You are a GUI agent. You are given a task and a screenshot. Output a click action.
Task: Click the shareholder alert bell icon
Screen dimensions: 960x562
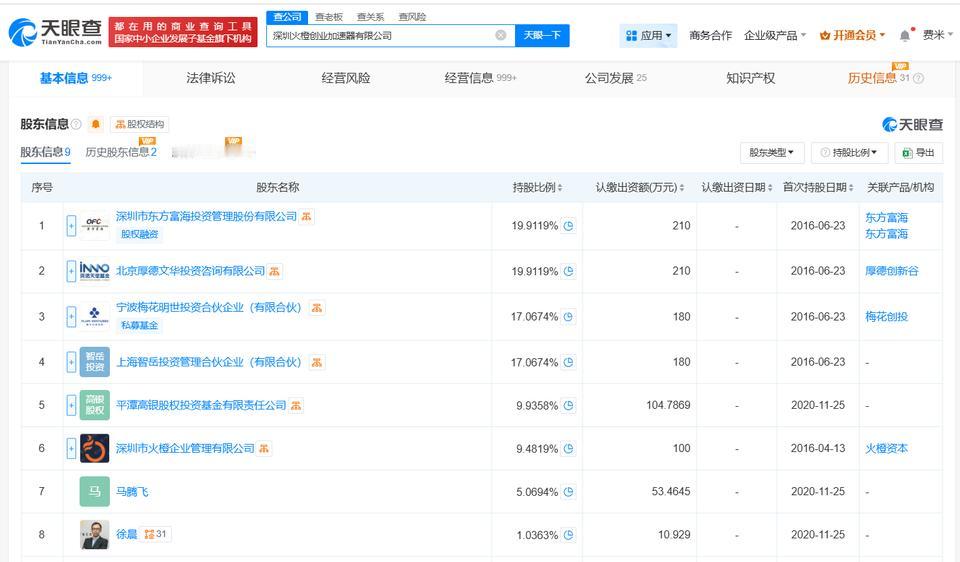pyautogui.click(x=96, y=124)
